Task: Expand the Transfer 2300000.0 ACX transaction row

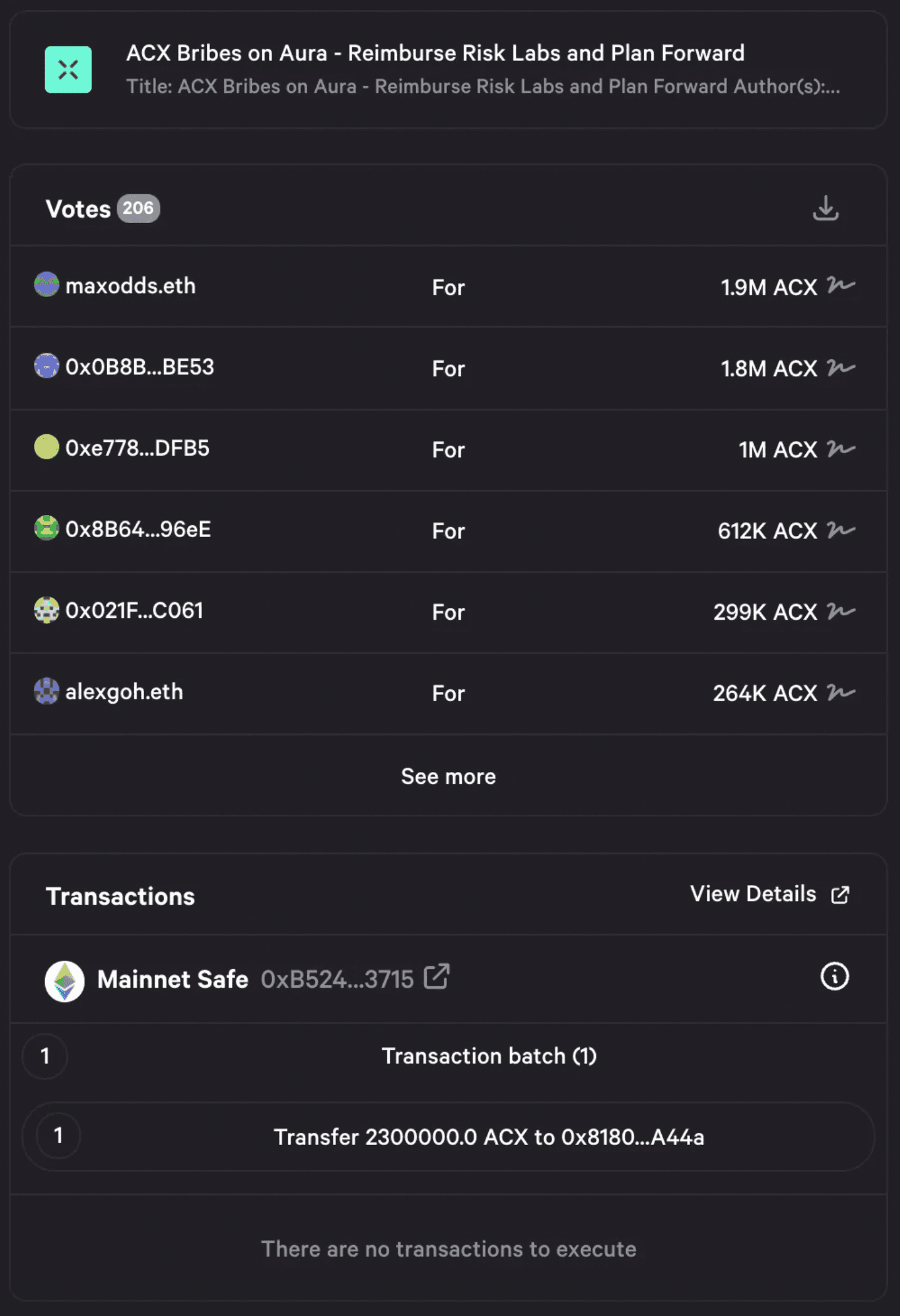Action: (488, 1137)
